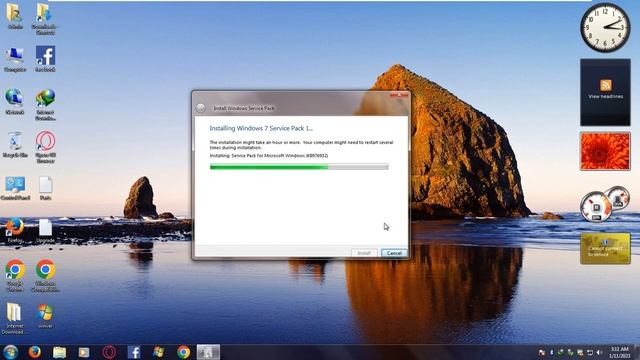Click the back arrow in installer title bar
This screenshot has height=360, width=640.
(x=200, y=108)
